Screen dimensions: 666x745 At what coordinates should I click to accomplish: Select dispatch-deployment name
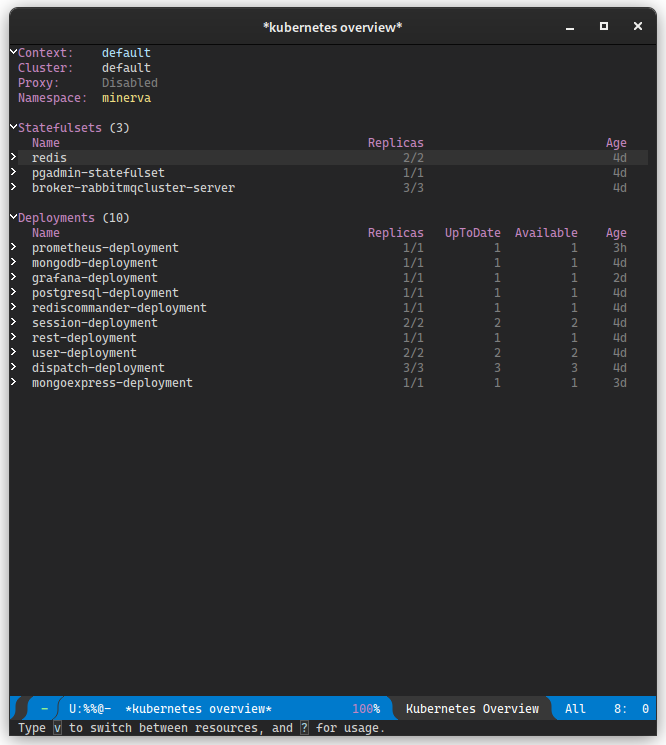98,368
